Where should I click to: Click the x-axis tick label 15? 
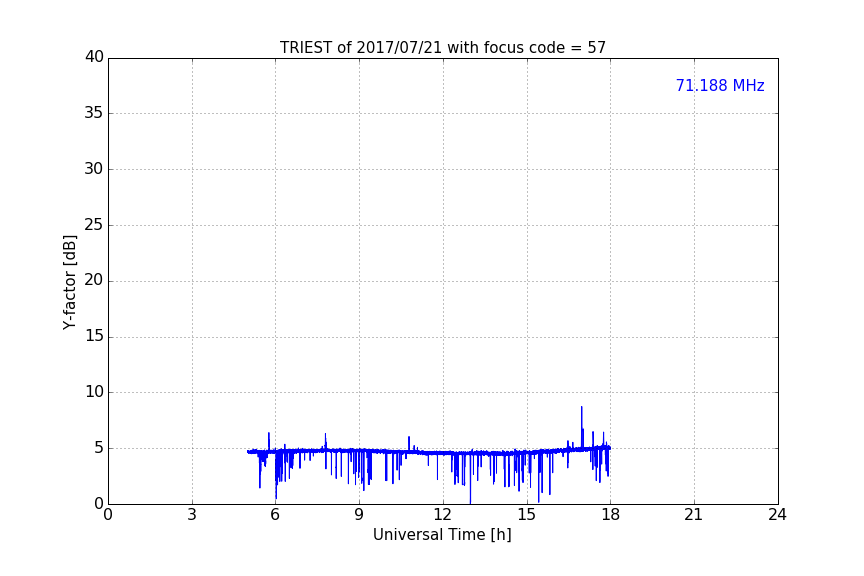527,515
